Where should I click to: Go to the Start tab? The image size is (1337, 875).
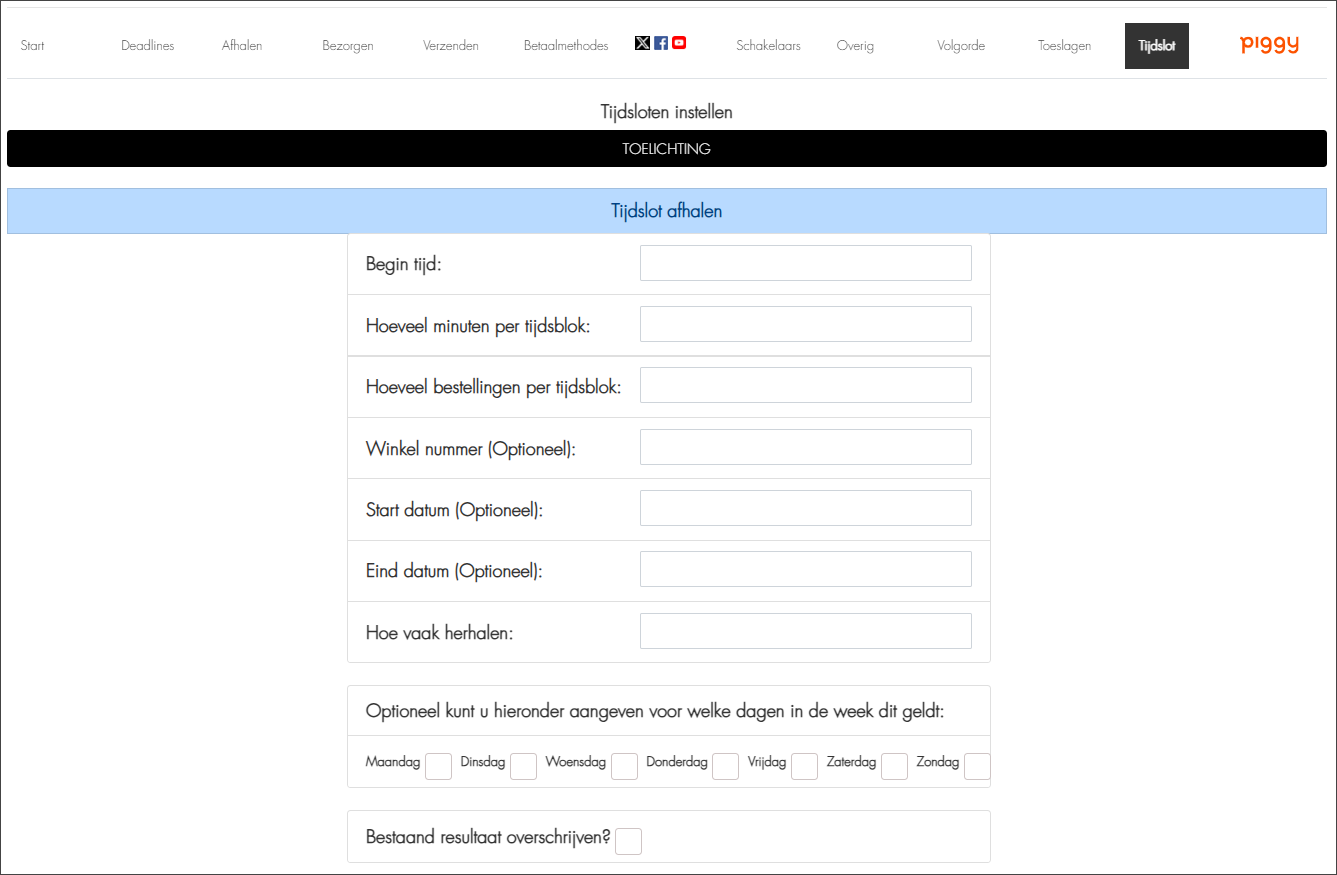[x=33, y=46]
